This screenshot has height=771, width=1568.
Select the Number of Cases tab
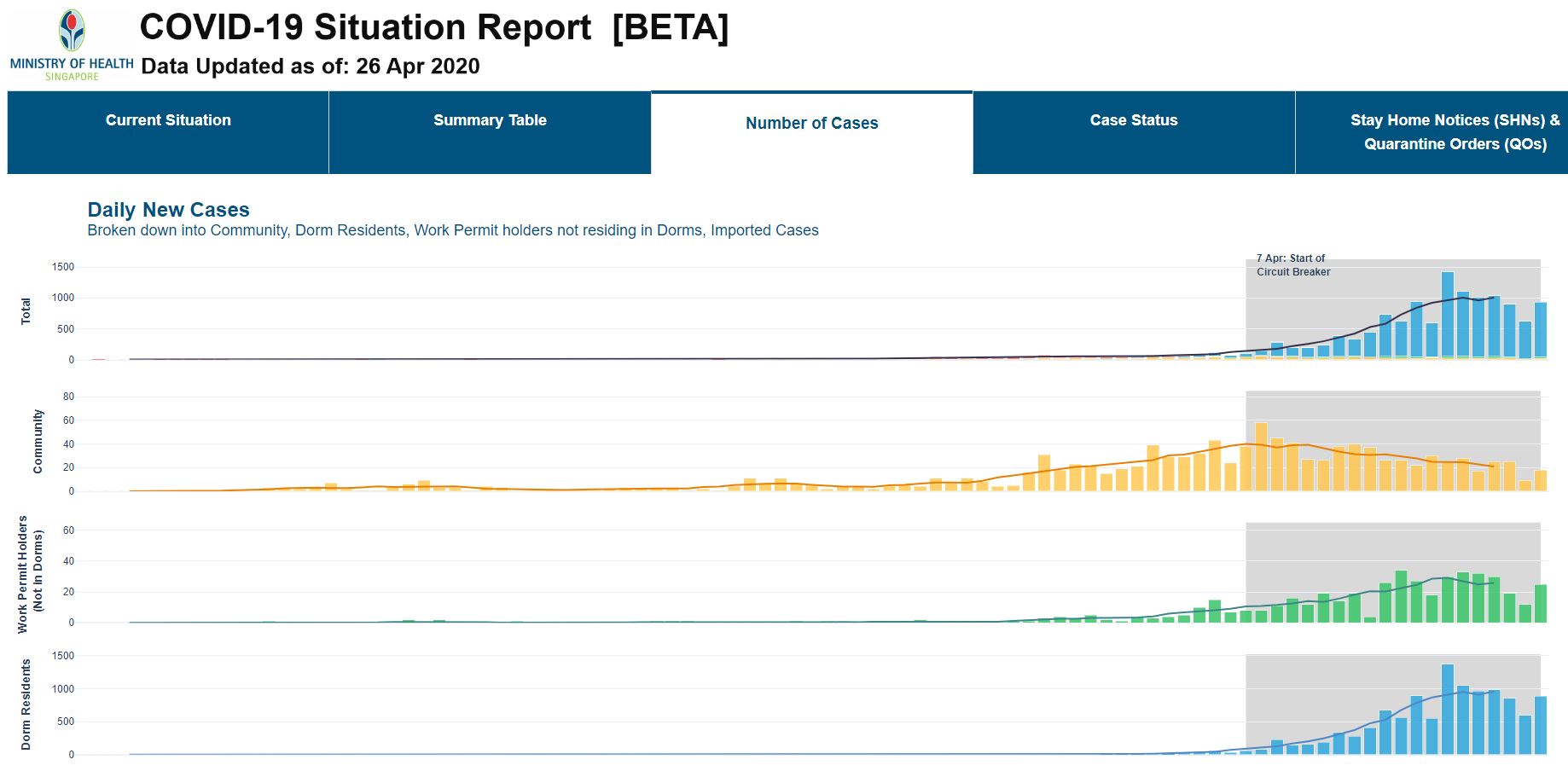[x=811, y=124]
